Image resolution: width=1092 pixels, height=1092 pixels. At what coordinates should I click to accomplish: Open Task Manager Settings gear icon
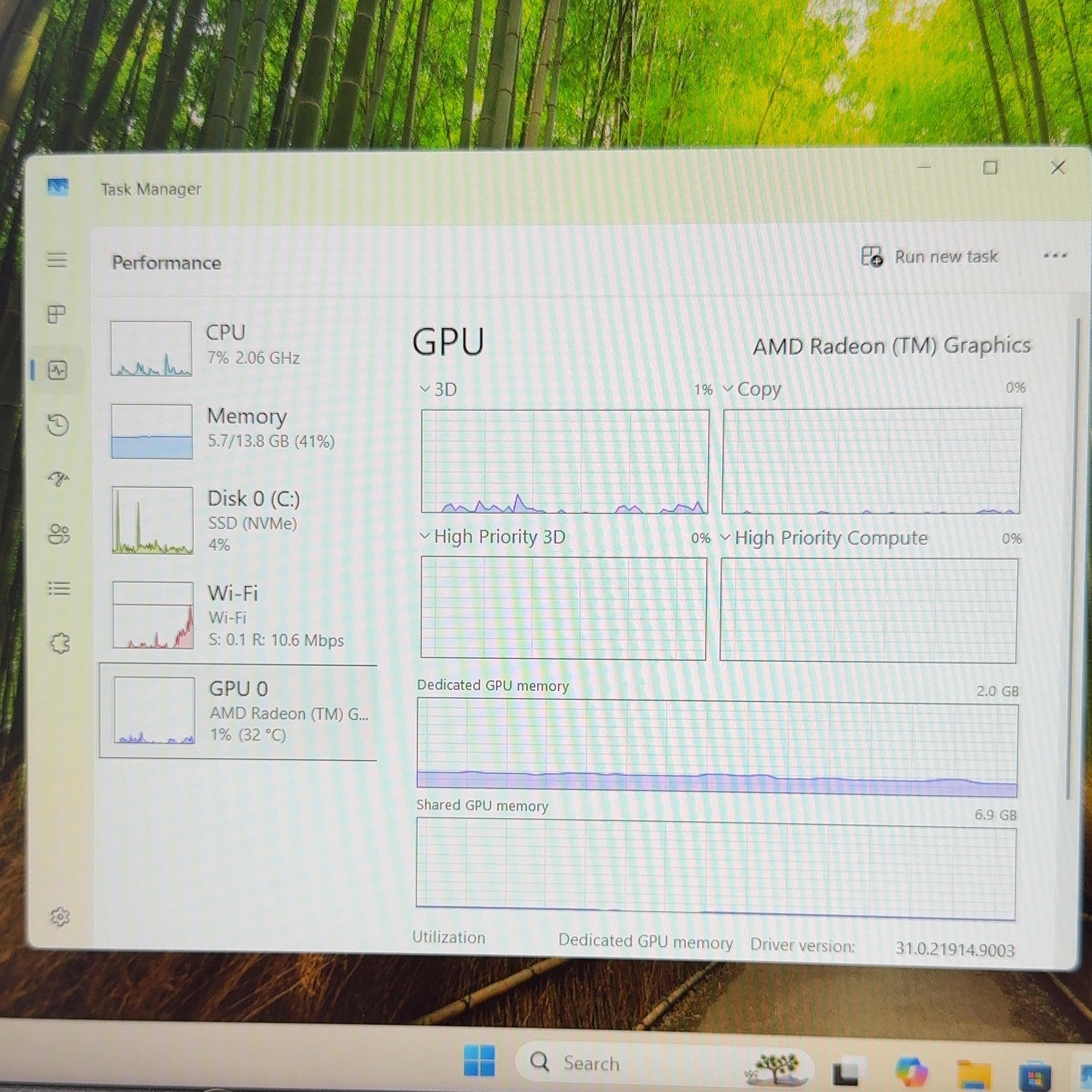[60, 917]
